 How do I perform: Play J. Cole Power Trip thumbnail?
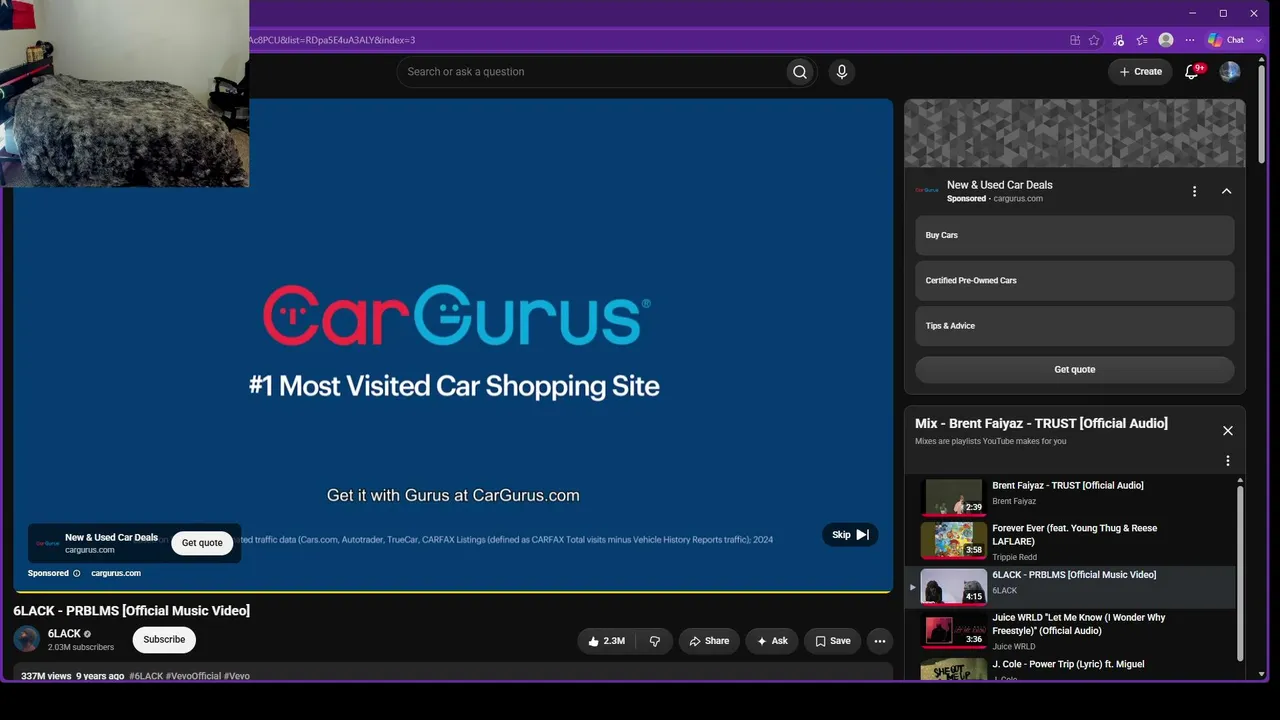(953, 669)
